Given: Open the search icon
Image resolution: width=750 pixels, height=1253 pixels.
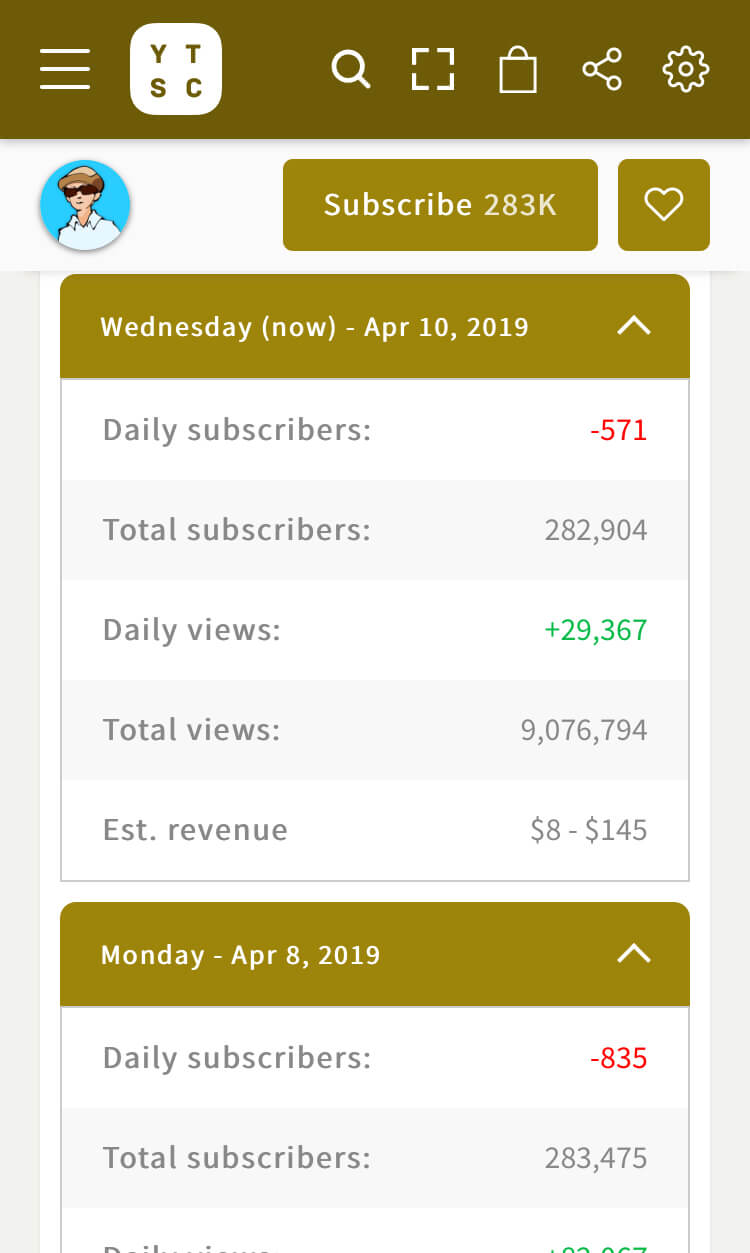Looking at the screenshot, I should 350,69.
